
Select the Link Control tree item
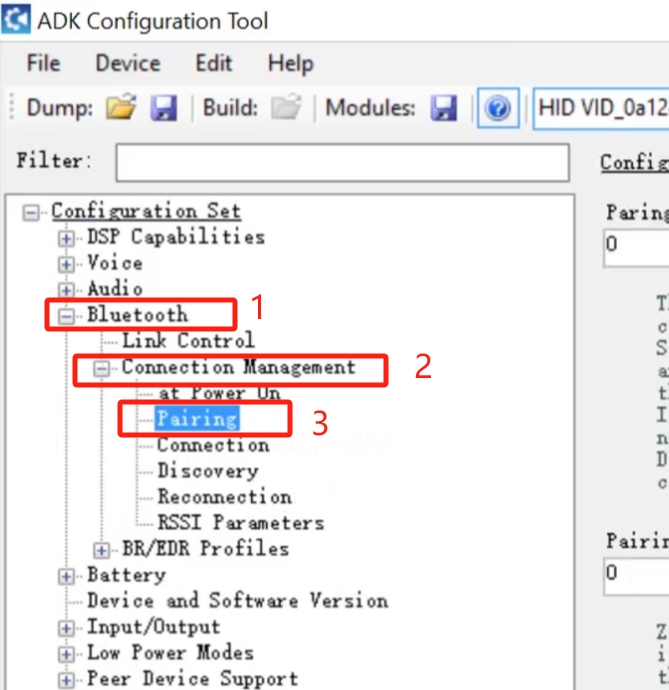pos(188,341)
